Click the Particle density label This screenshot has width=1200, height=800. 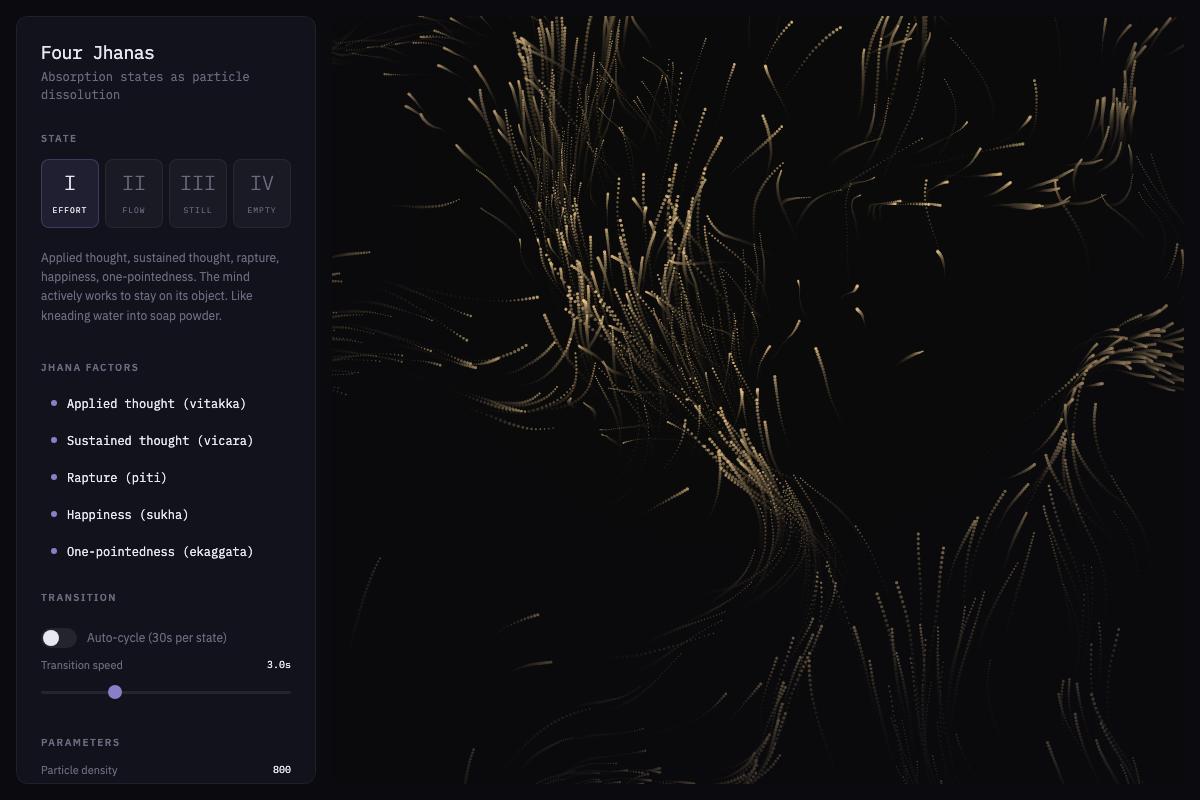click(79, 770)
